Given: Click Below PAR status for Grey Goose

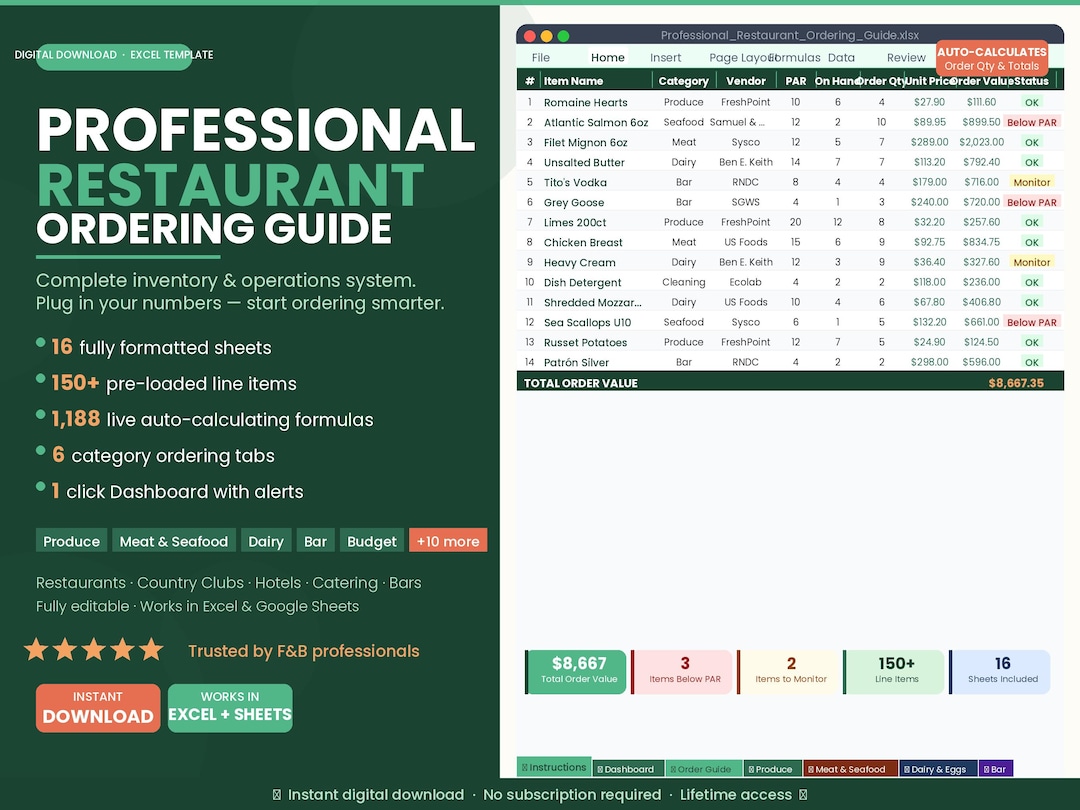Looking at the screenshot, I should (1031, 202).
